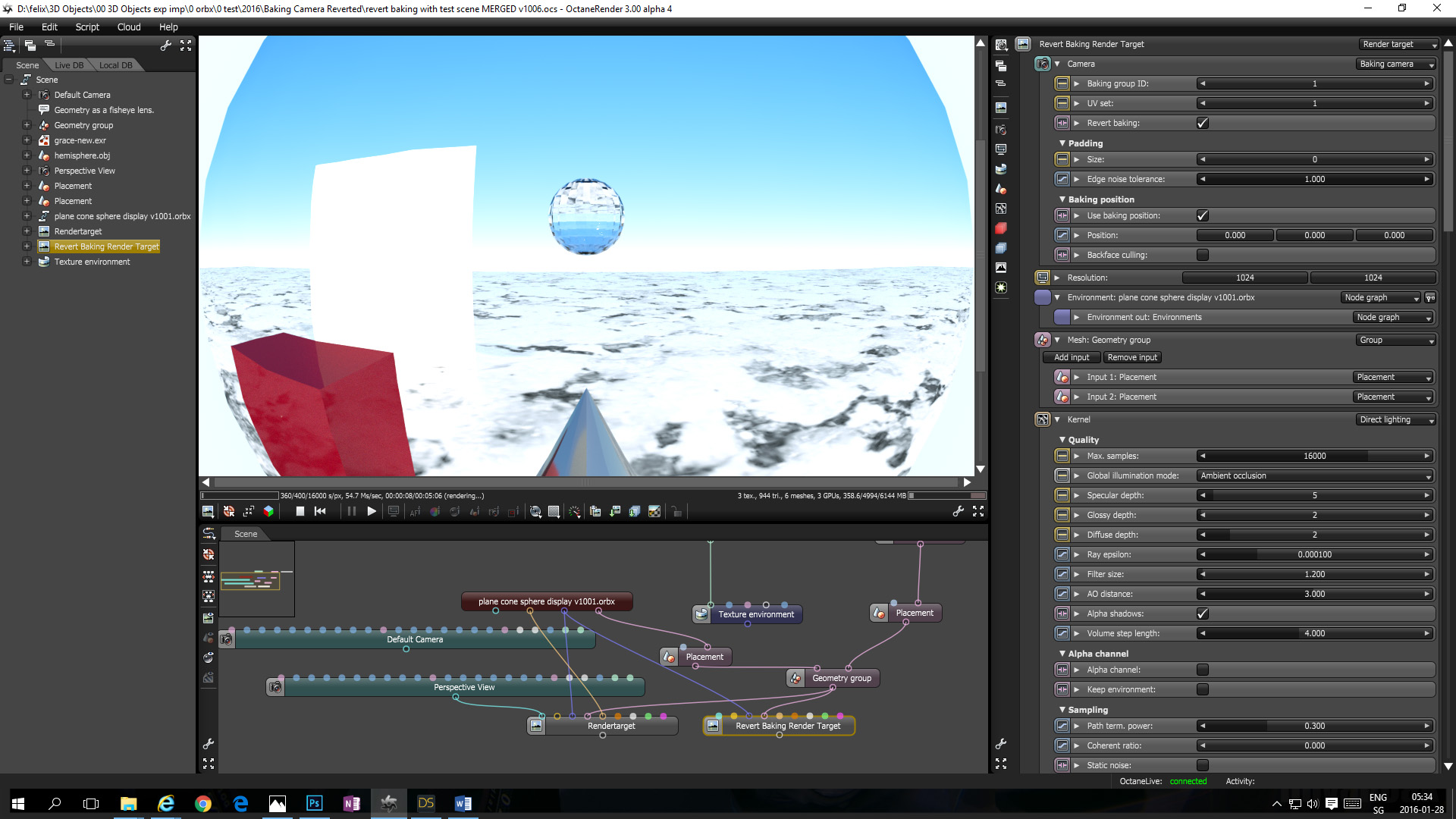The width and height of the screenshot is (1456, 819).
Task: Click the play render button
Action: [x=372, y=512]
